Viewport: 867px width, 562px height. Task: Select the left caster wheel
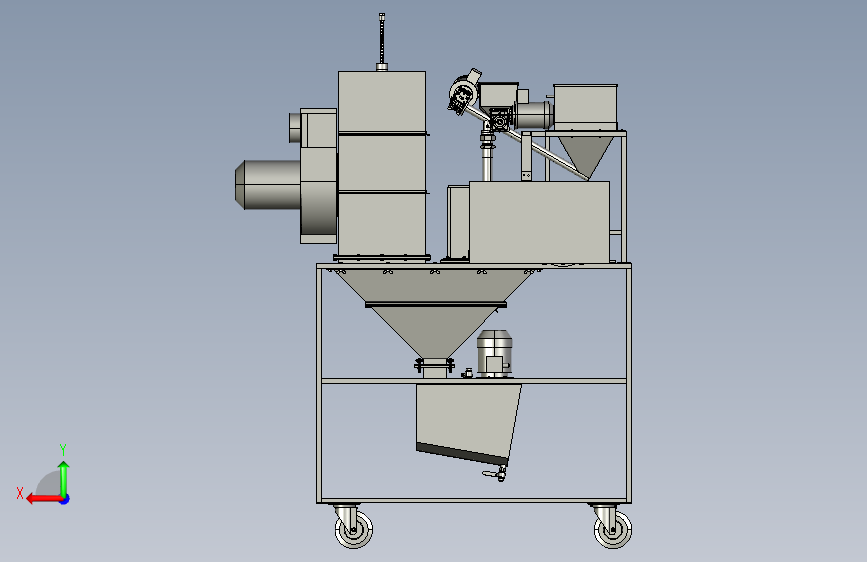353,529
